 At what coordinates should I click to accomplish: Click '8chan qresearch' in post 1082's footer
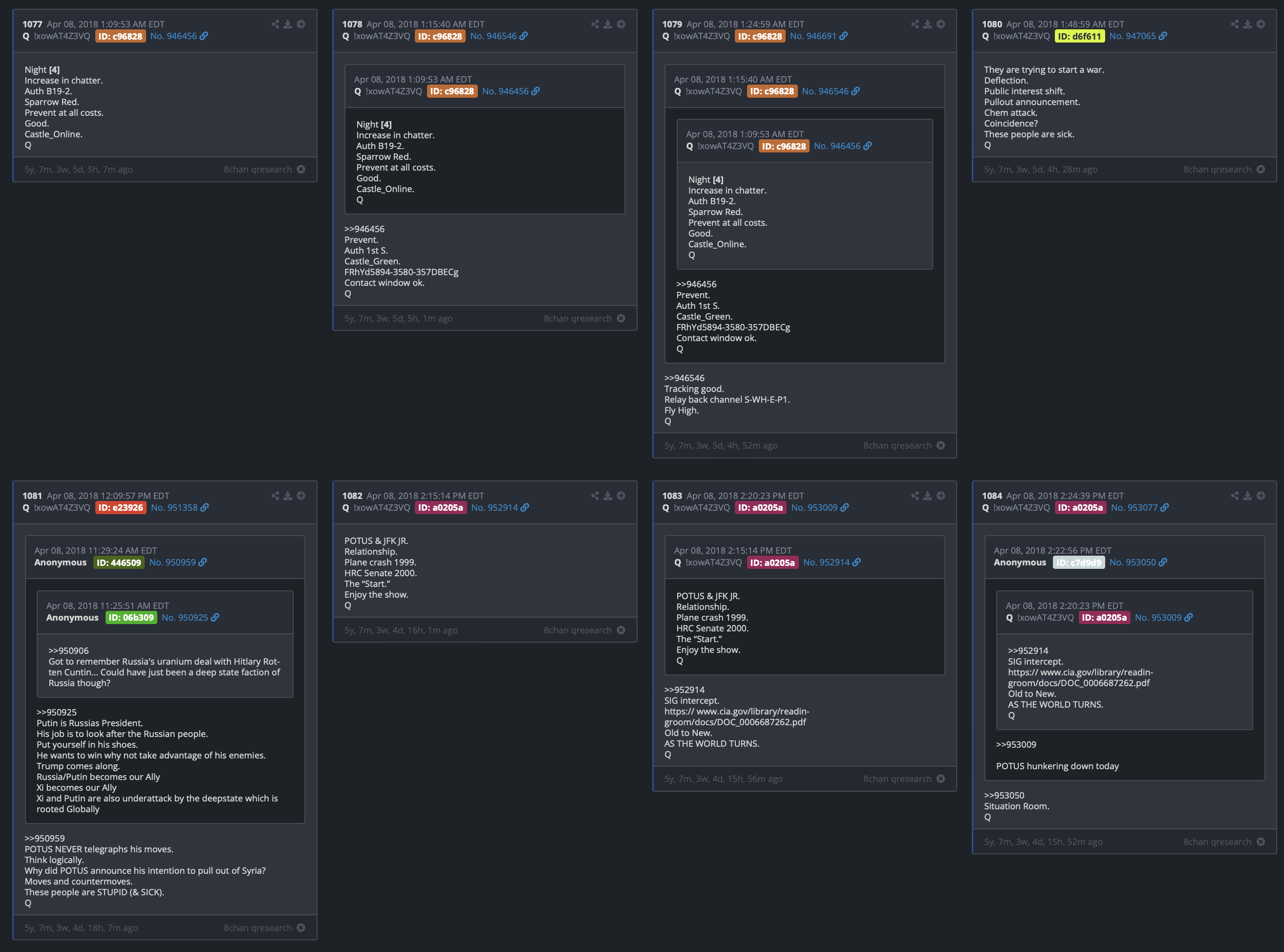click(x=578, y=630)
